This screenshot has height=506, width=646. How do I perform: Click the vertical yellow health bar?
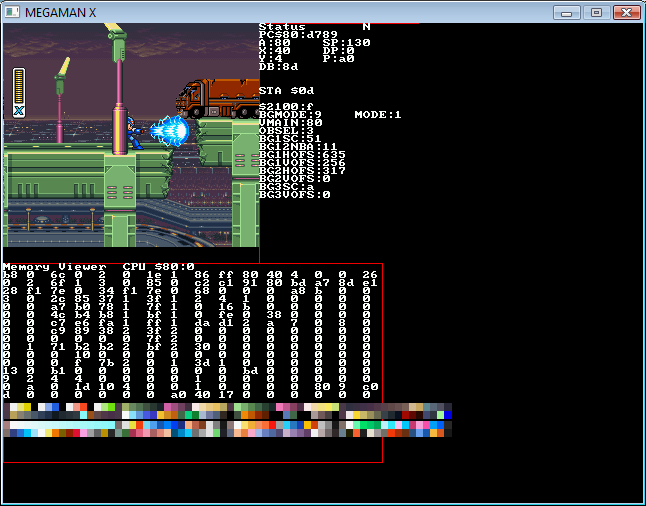(19, 86)
